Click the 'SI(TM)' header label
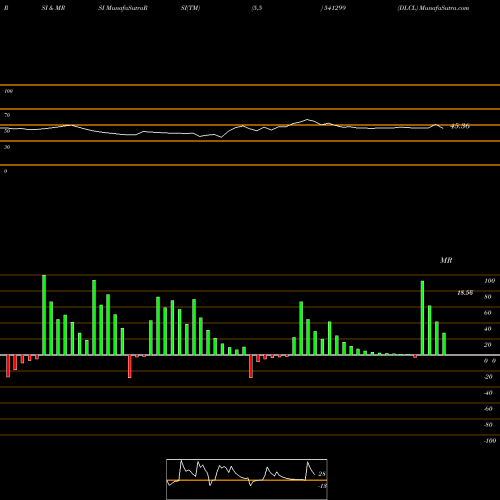 pos(190,8)
